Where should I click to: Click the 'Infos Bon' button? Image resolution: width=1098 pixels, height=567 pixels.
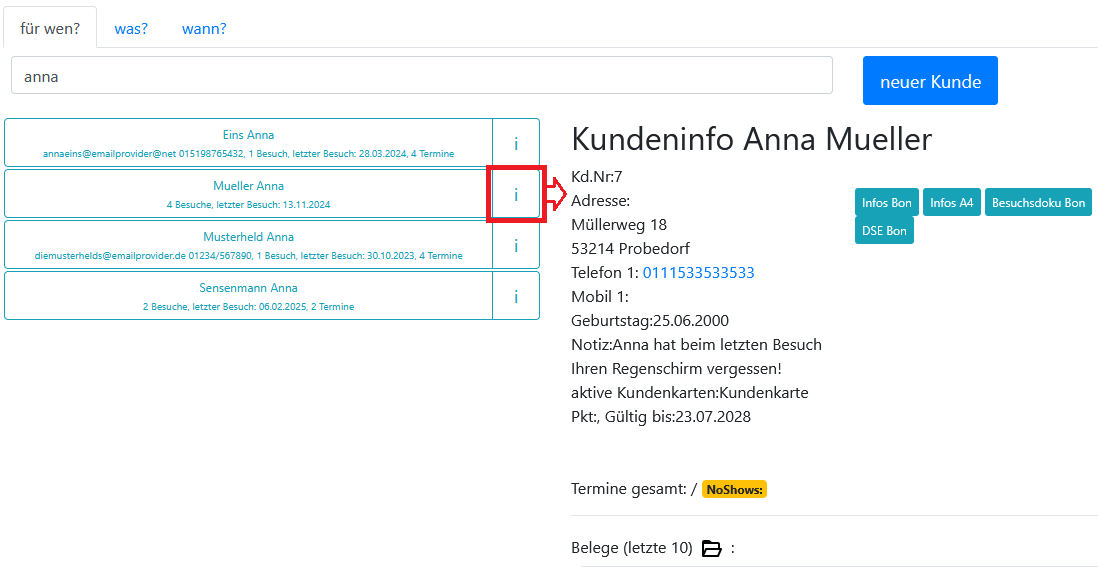(x=887, y=203)
